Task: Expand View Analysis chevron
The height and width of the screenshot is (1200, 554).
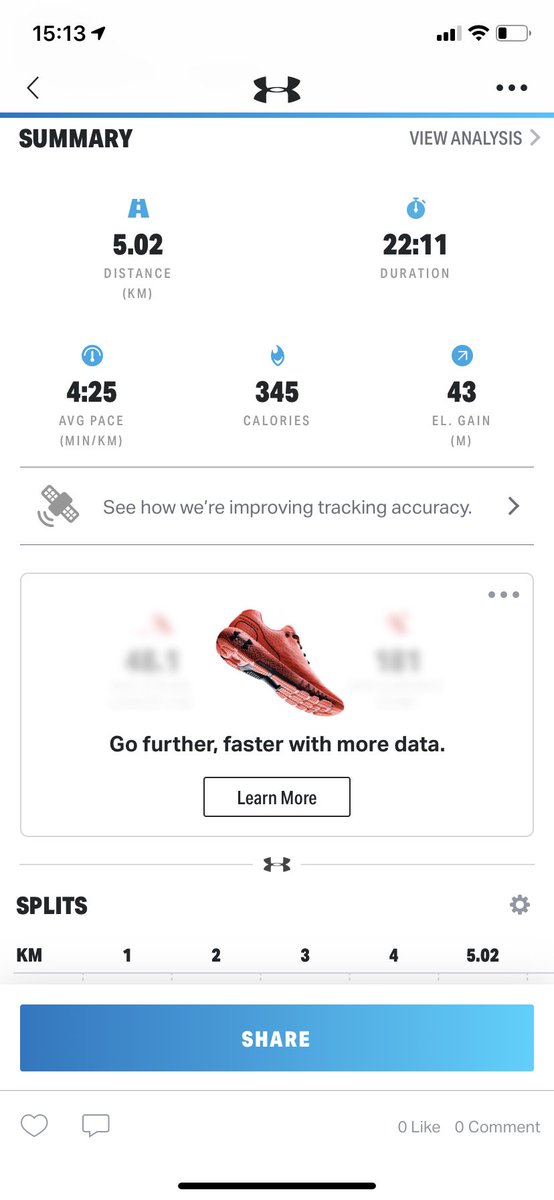Action: (x=535, y=138)
